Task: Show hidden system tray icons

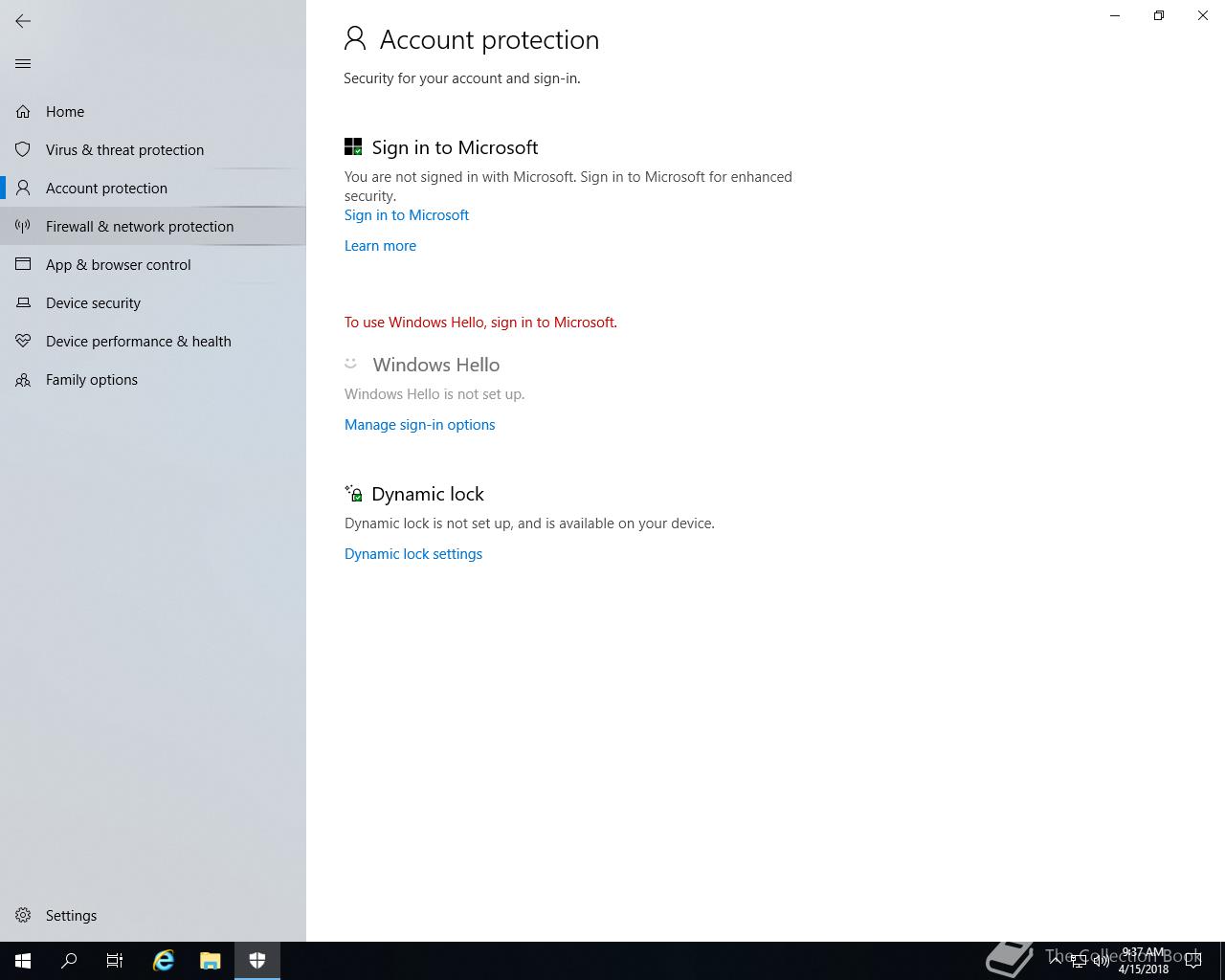Action: coord(1056,960)
